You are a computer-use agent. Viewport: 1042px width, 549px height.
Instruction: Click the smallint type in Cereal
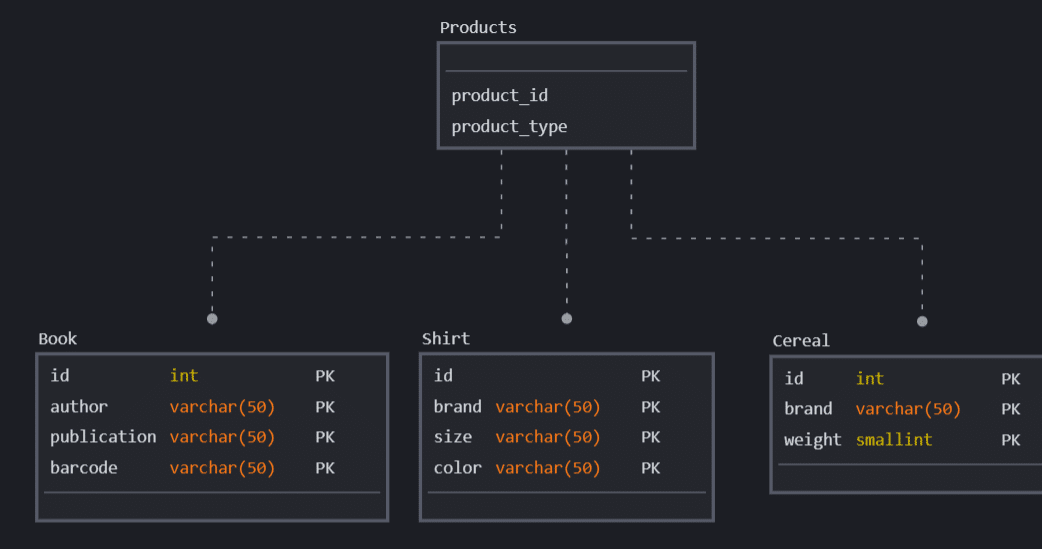[x=894, y=440]
